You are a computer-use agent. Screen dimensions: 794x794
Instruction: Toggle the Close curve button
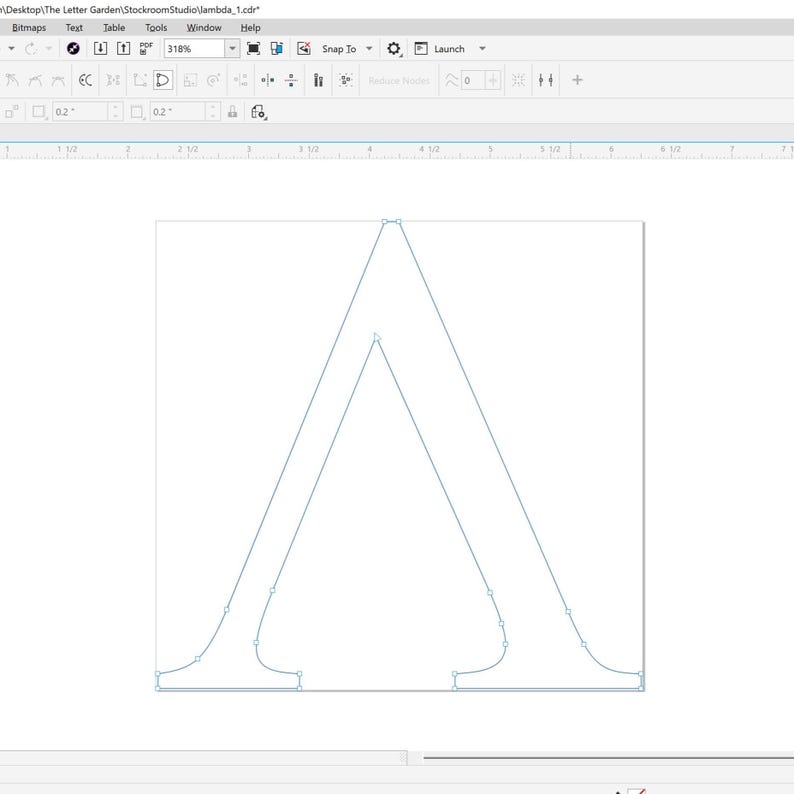tap(163, 80)
